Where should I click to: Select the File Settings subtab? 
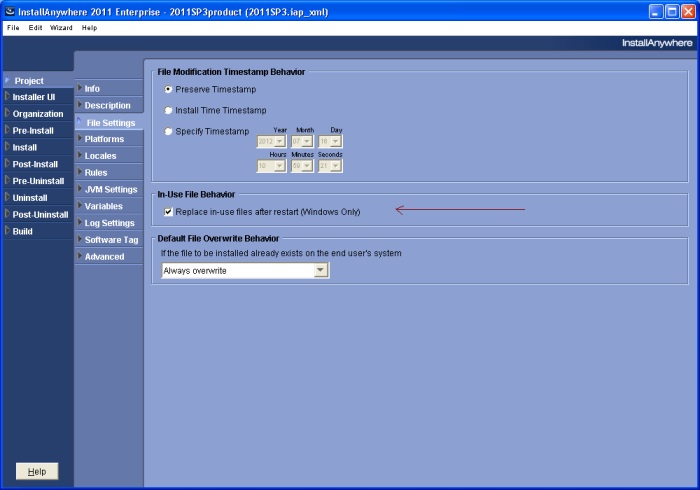[109, 122]
